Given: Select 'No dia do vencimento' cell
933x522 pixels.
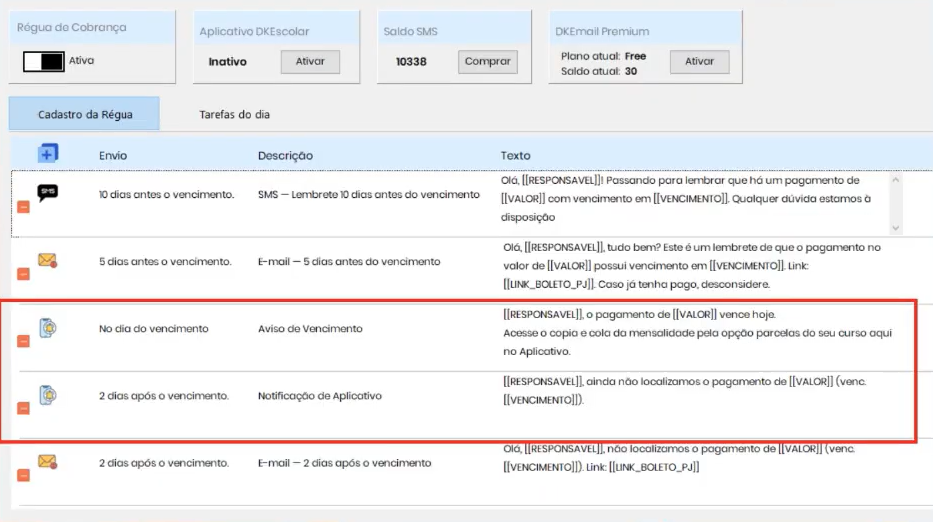Looking at the screenshot, I should (x=154, y=329).
